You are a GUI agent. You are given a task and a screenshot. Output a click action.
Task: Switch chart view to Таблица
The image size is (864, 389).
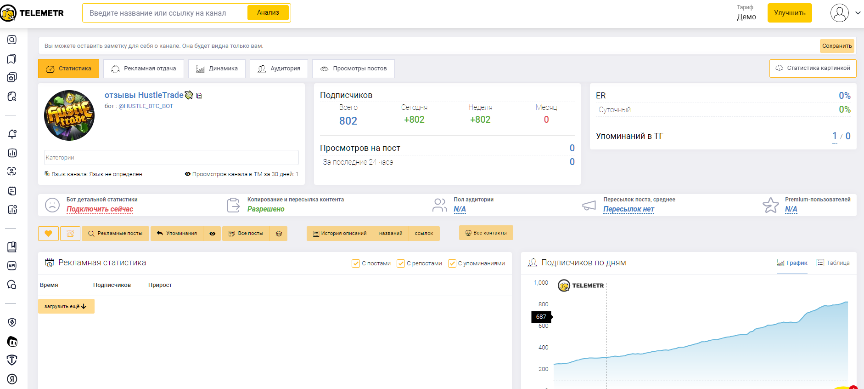(x=833, y=263)
